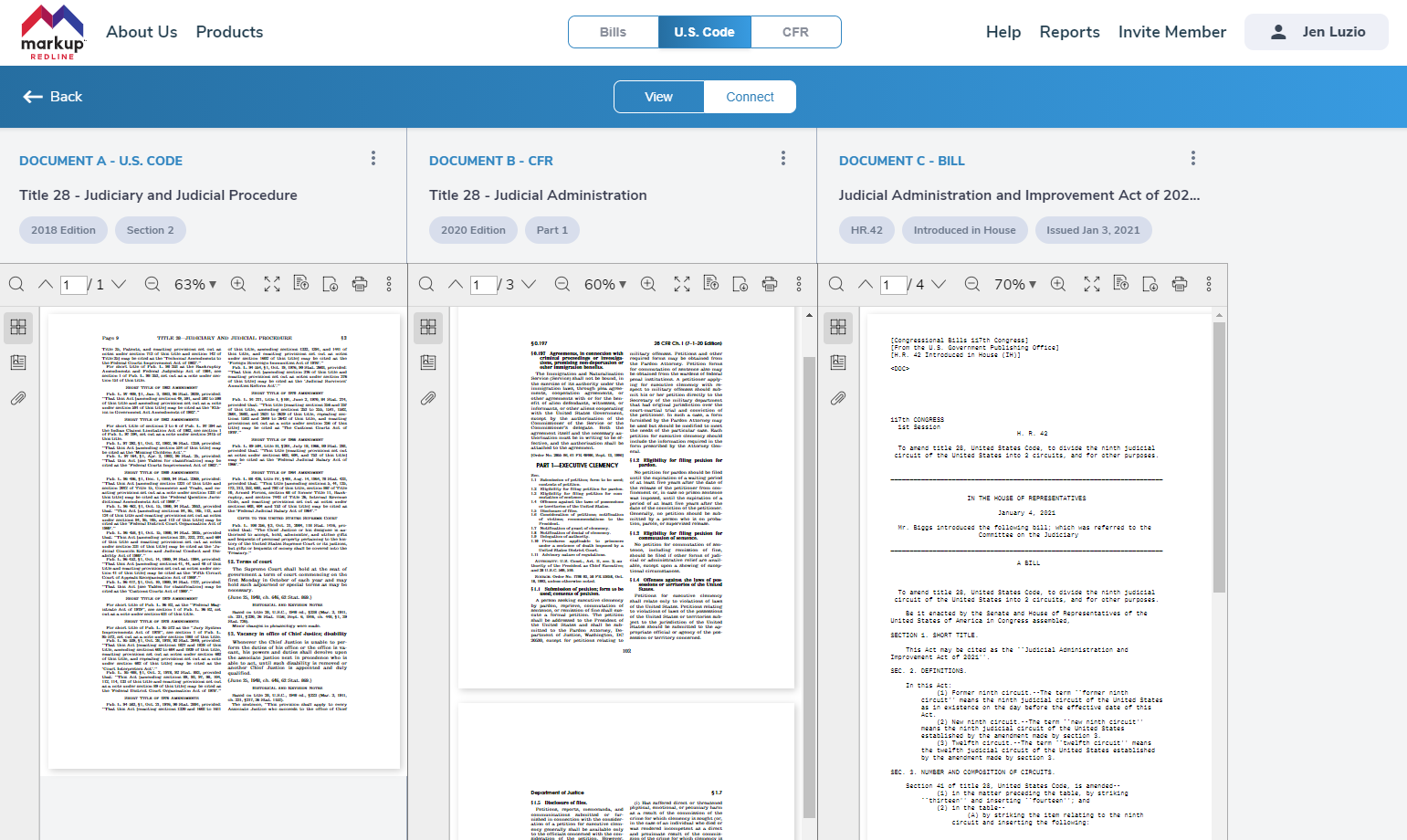Go to next page in the 70% viewer
Viewport: 1407px width, 840px height.
click(939, 284)
